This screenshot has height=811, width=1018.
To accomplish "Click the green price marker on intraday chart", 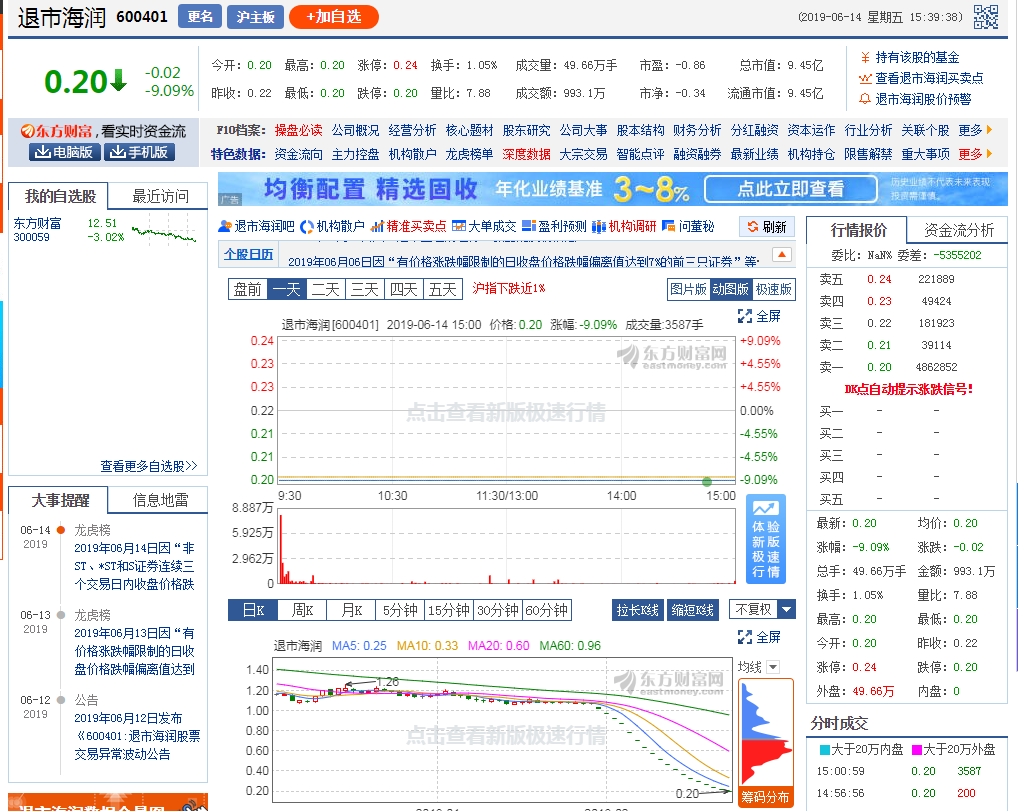I will click(x=707, y=482).
